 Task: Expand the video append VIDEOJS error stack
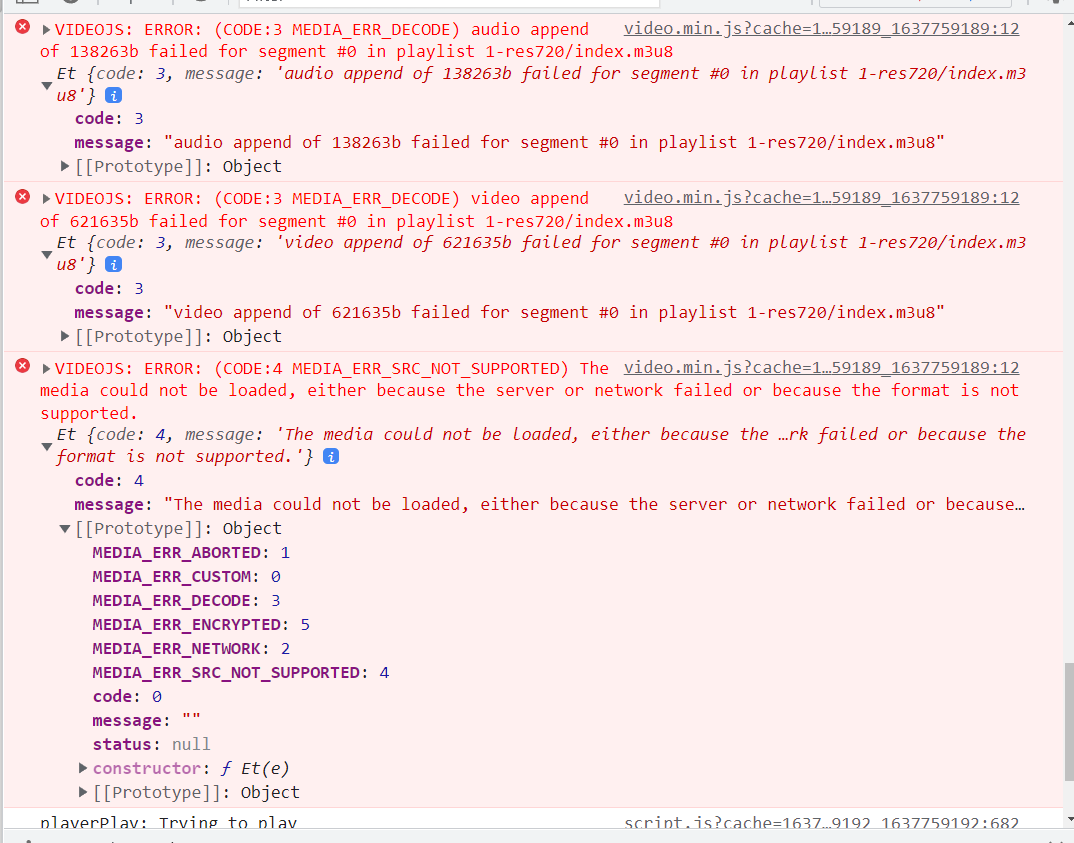tap(46, 199)
